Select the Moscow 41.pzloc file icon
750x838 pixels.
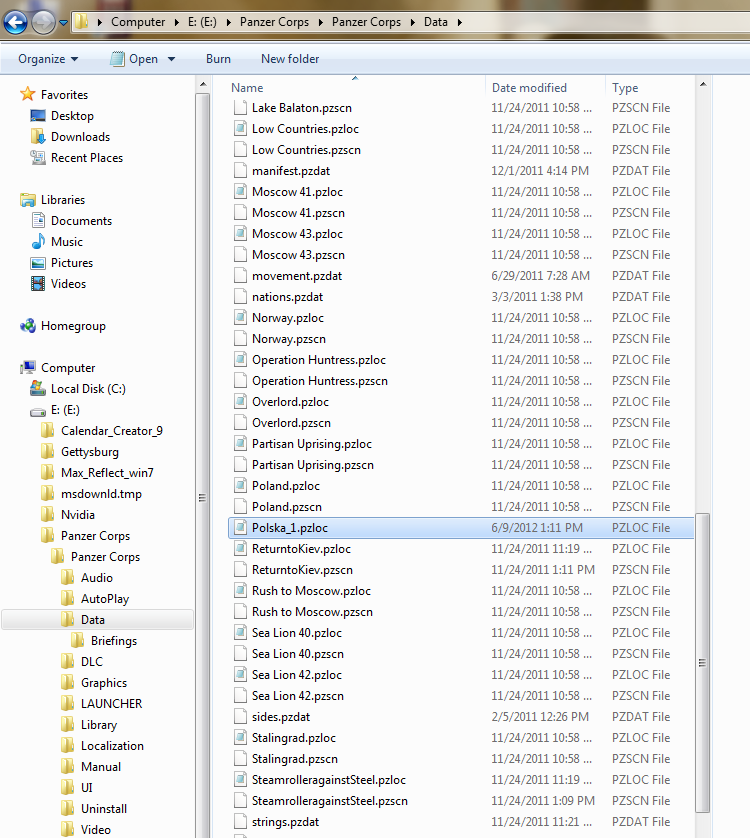(240, 191)
